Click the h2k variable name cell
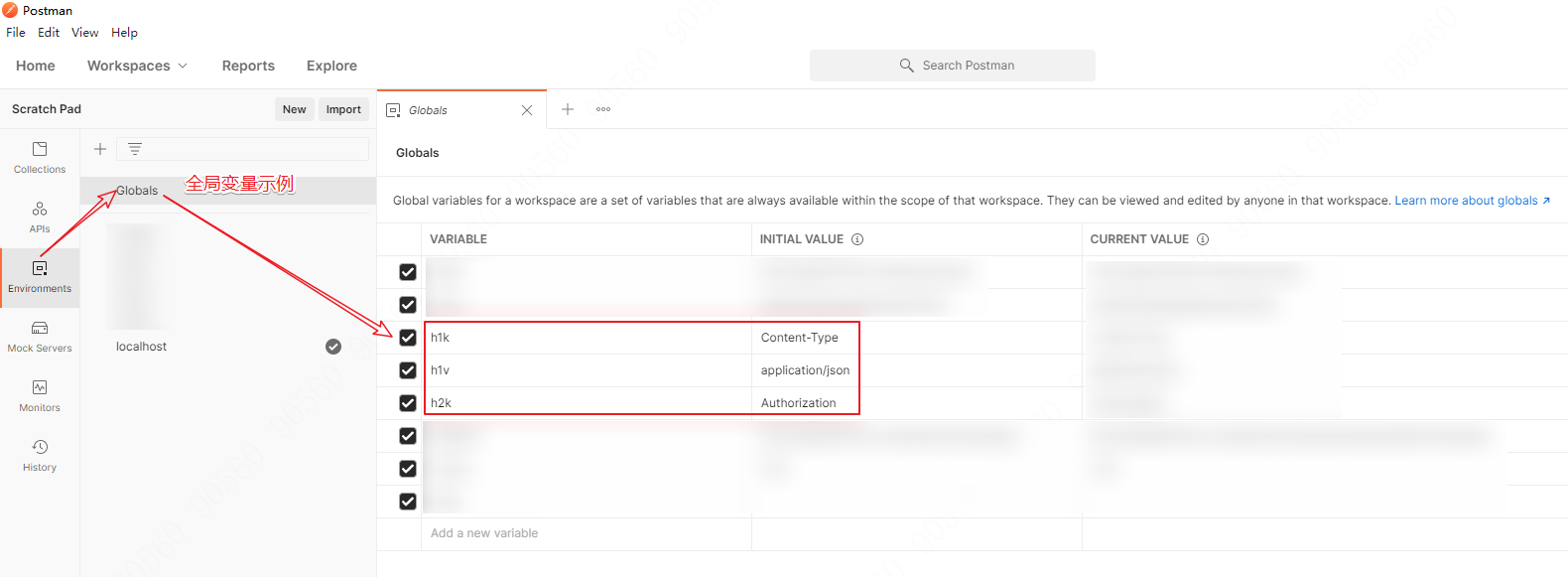Viewport: 1568px width, 577px height. pos(587,403)
